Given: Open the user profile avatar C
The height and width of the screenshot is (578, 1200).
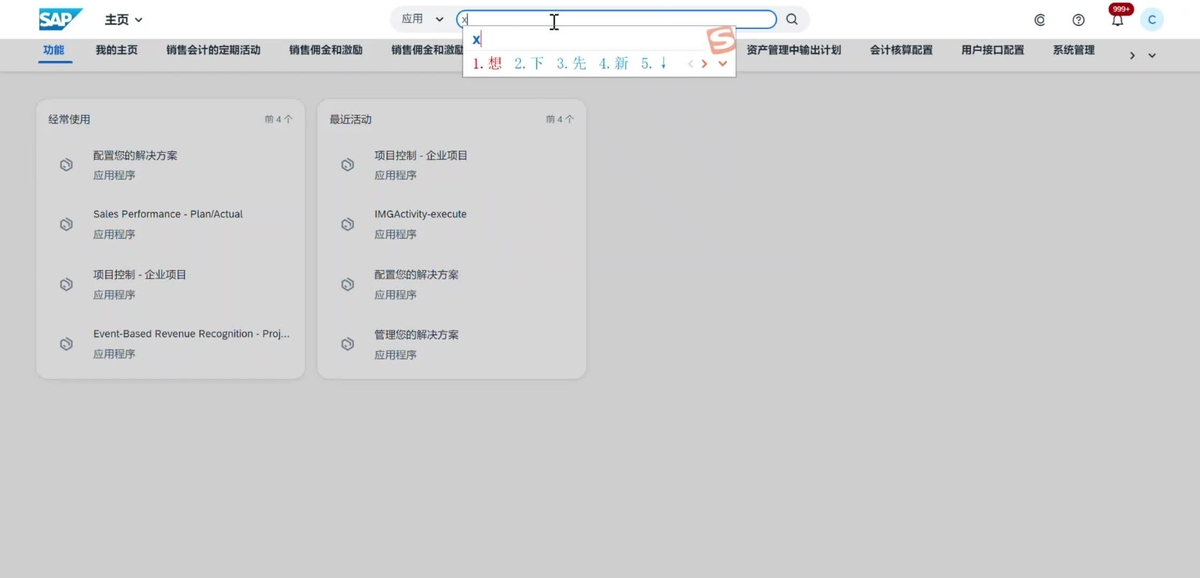Looking at the screenshot, I should pyautogui.click(x=1152, y=20).
